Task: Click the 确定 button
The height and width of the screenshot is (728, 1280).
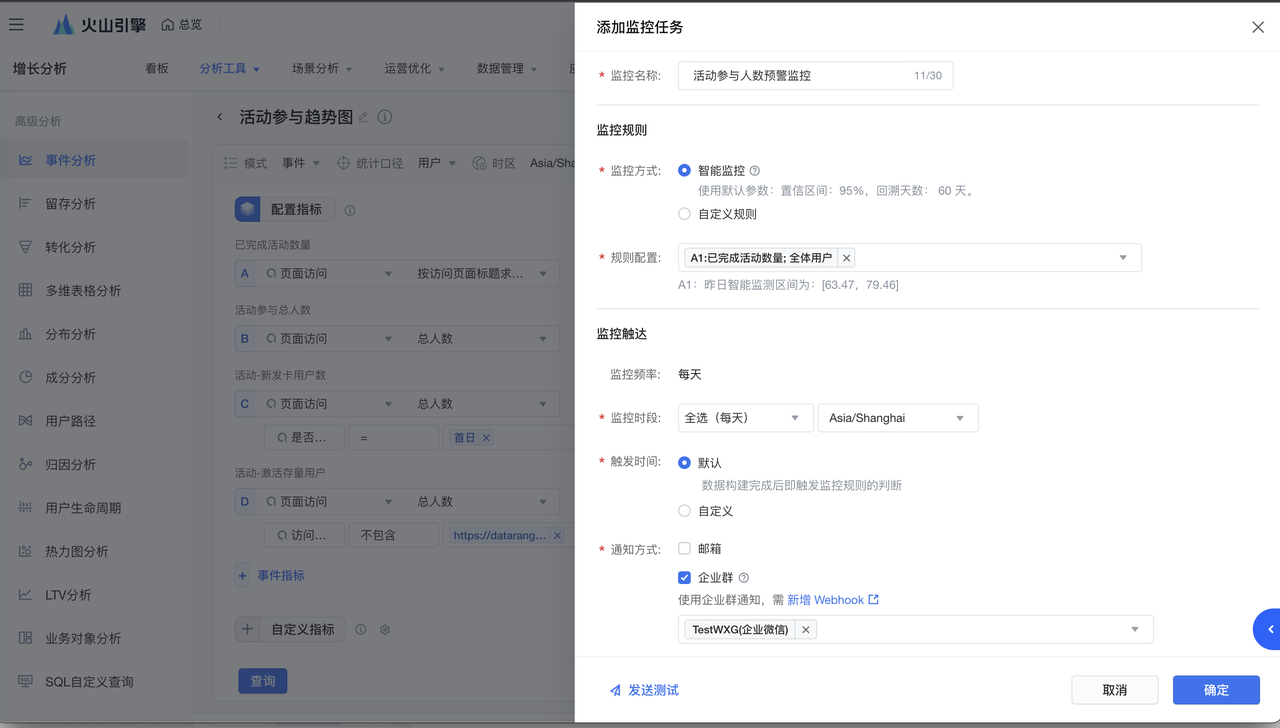Action: click(1216, 690)
